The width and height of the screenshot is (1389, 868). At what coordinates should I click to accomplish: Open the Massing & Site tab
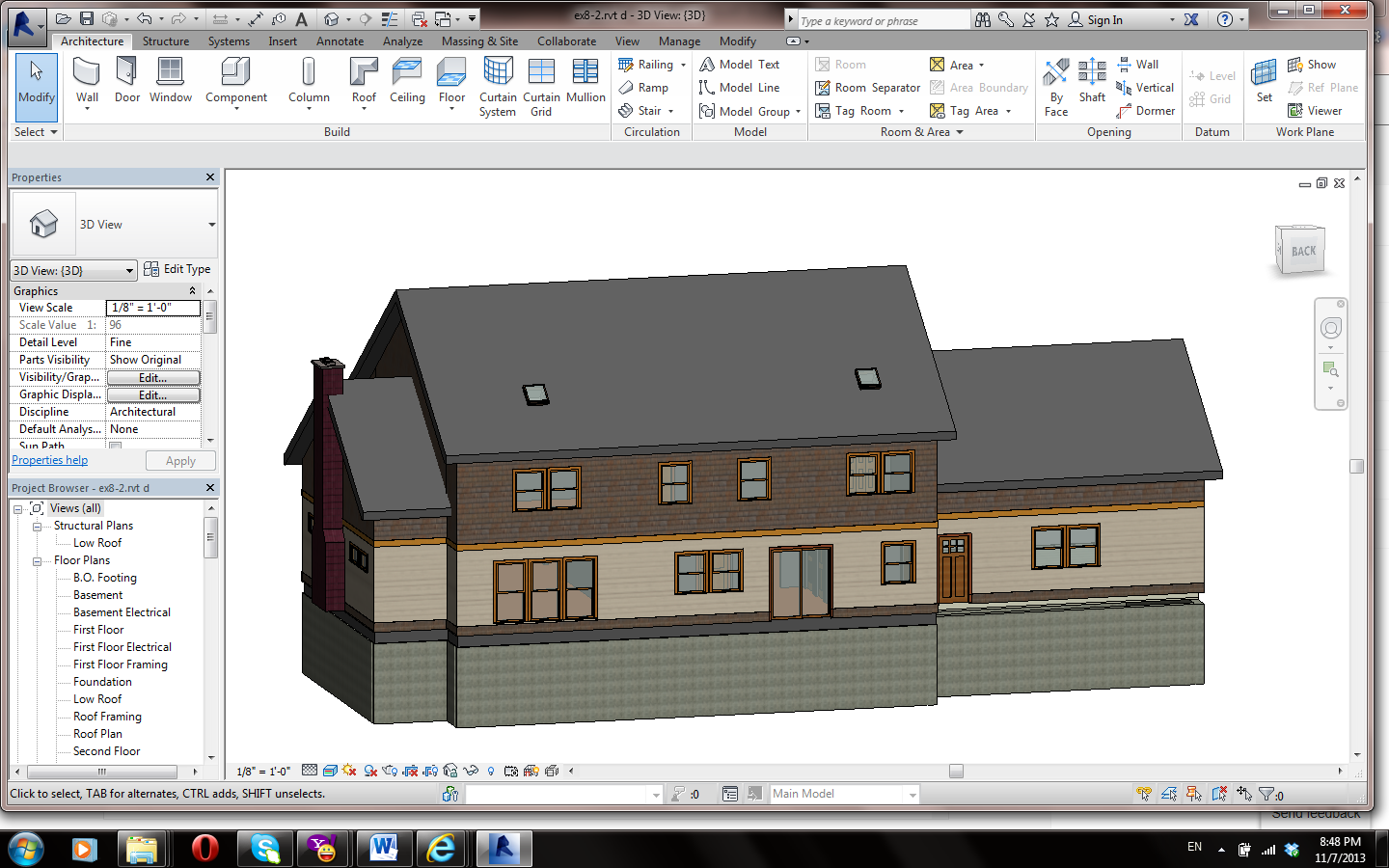coord(479,41)
